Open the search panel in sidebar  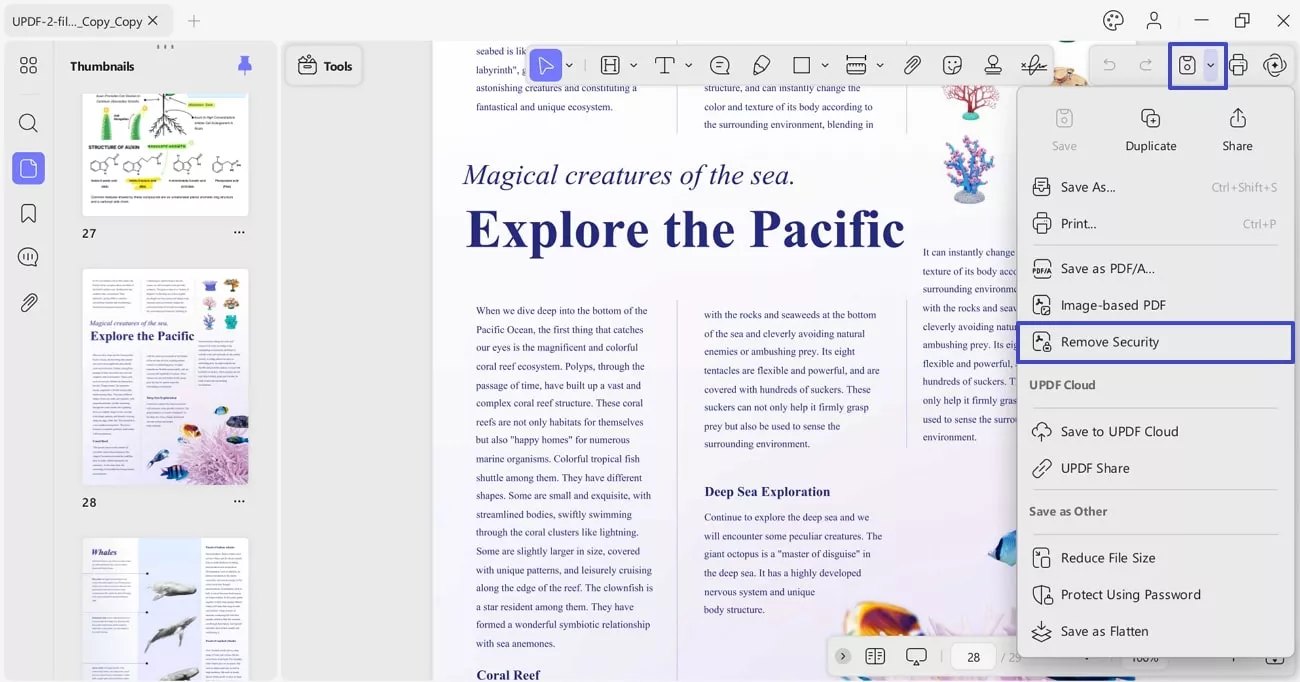click(x=28, y=123)
